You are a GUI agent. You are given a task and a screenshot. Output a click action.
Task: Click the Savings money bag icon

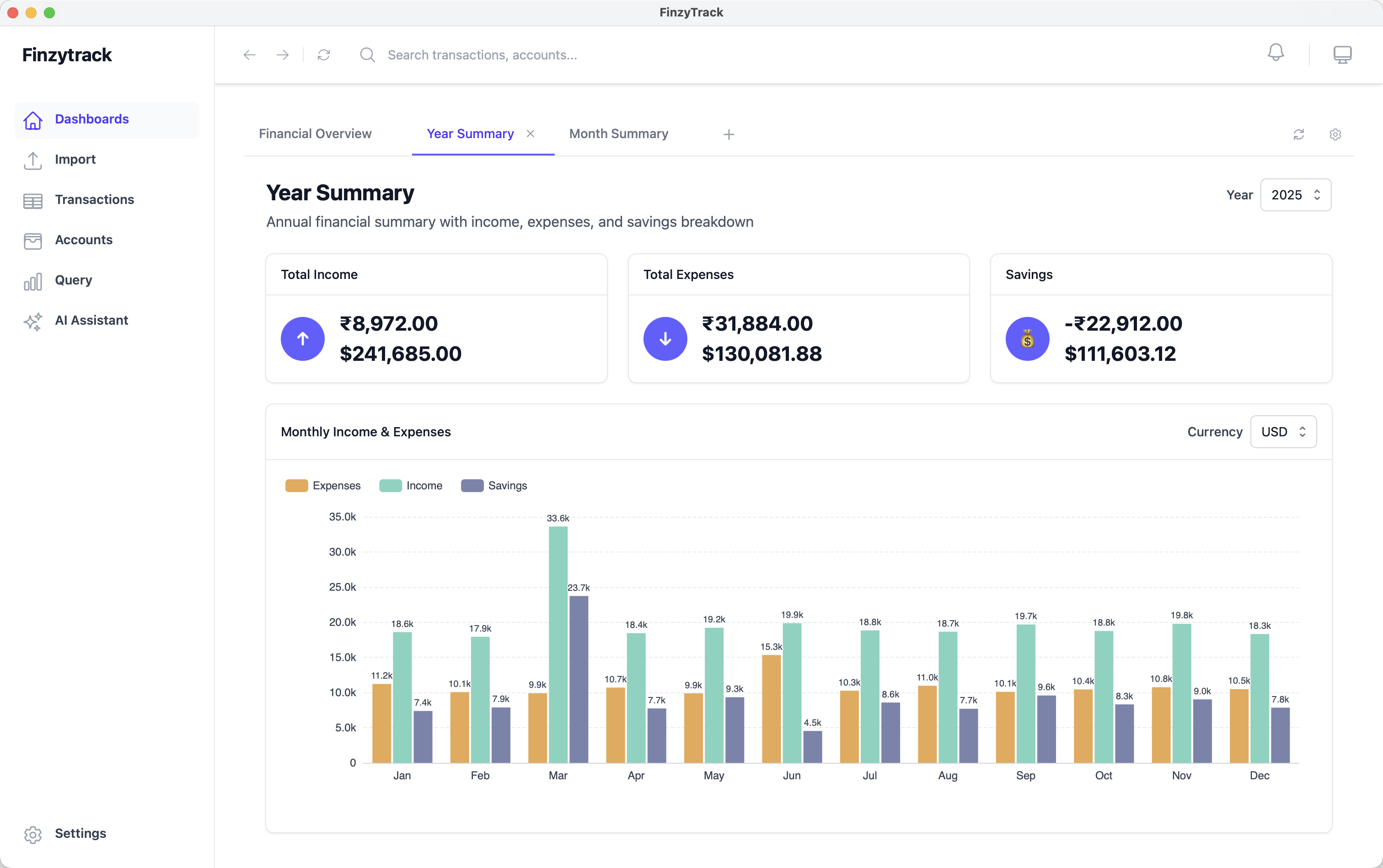click(x=1028, y=339)
